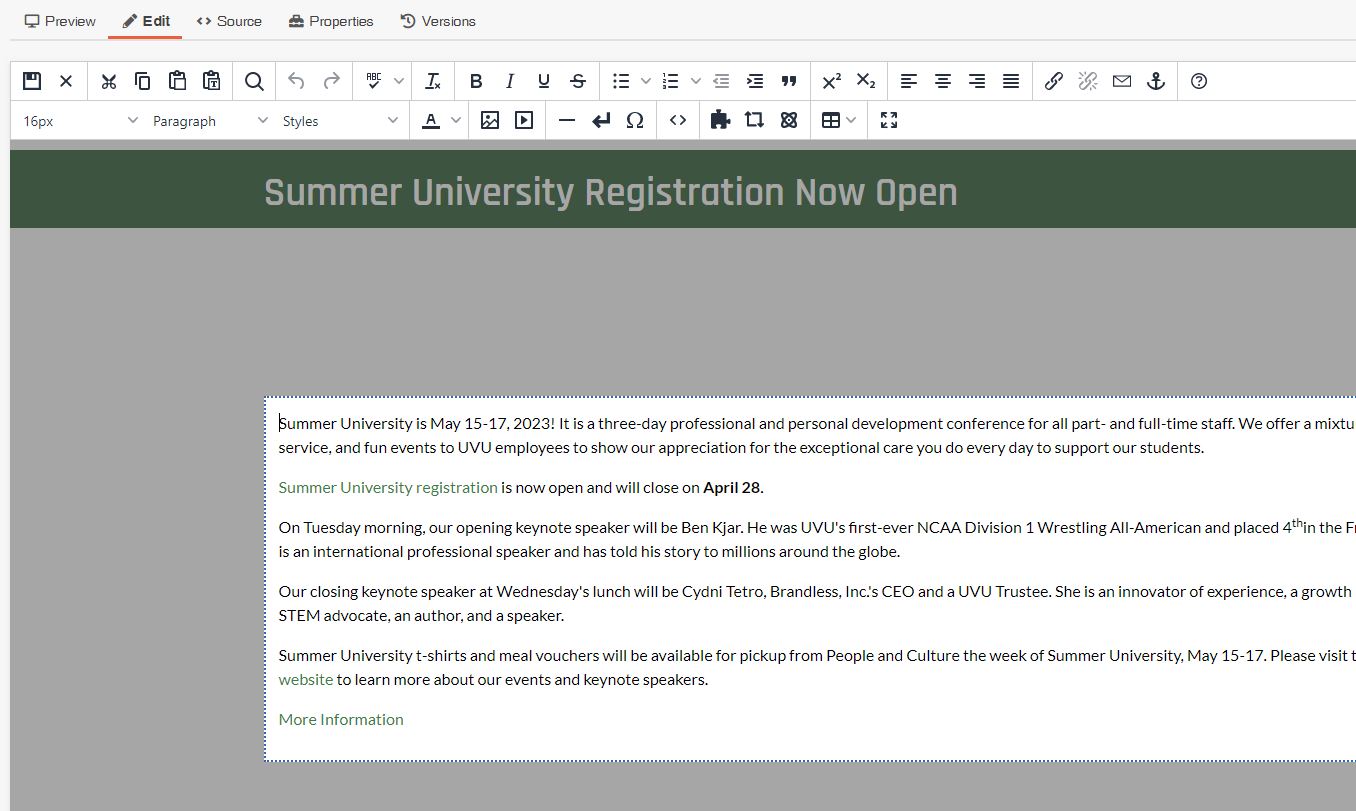Increase indent of the paragraph
Image resolution: width=1356 pixels, height=811 pixels.
pyautogui.click(x=755, y=81)
